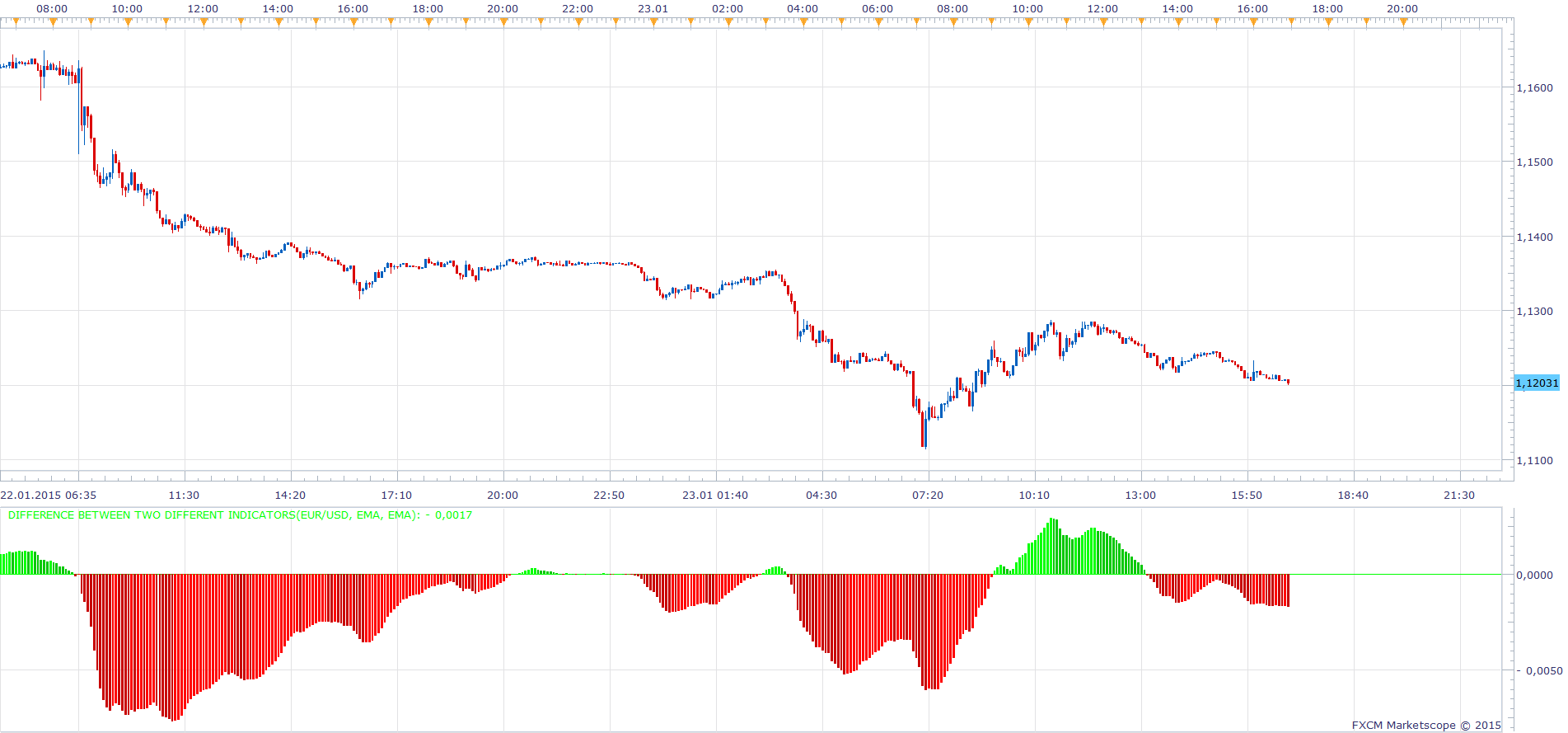The width and height of the screenshot is (1568, 733).
Task: Click the 1,1300 price axis label
Action: click(1535, 312)
